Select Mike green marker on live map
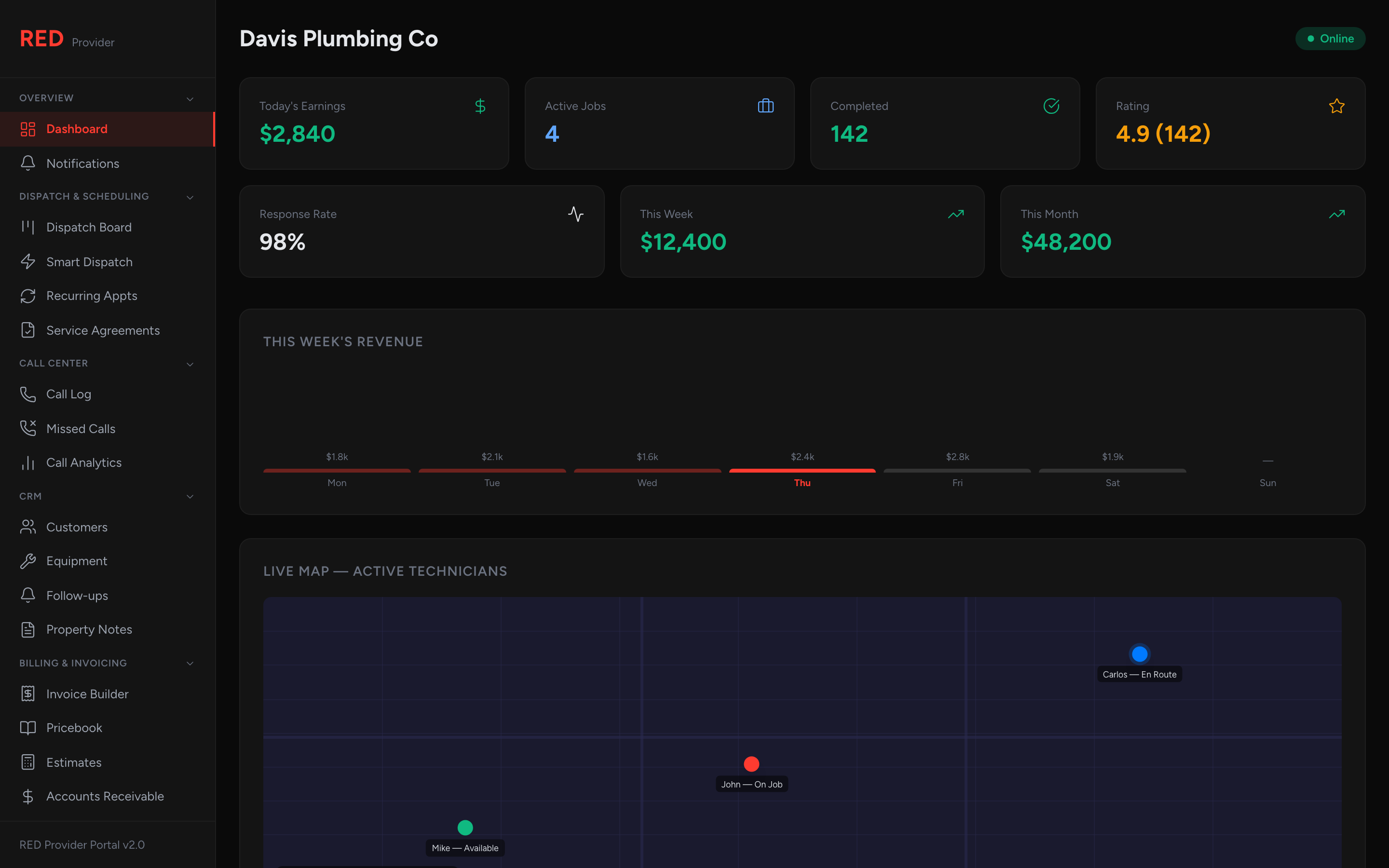This screenshot has height=868, width=1389. 465,828
